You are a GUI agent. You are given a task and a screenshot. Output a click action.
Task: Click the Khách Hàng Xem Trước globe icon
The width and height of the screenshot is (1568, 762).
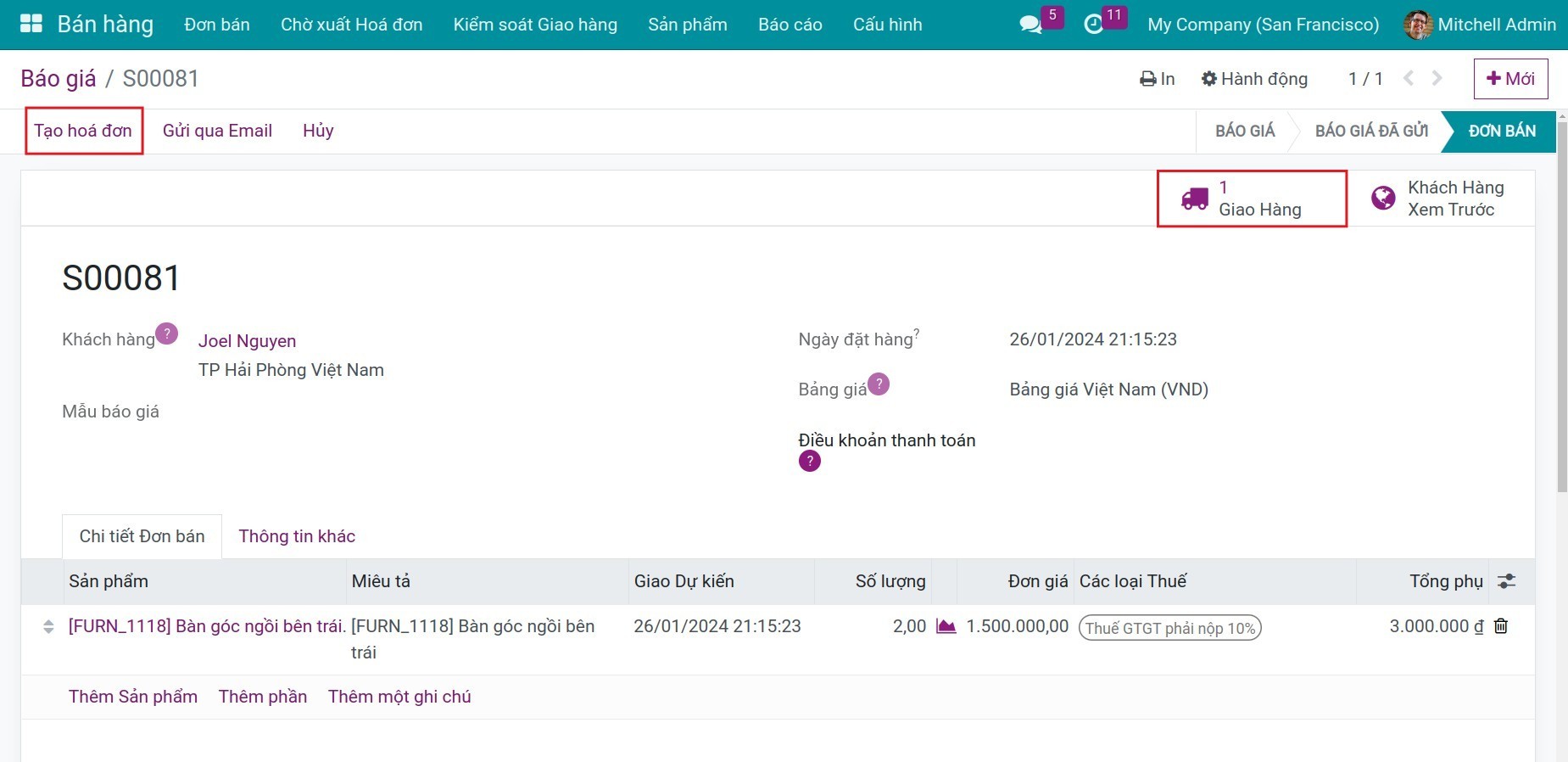(x=1383, y=199)
